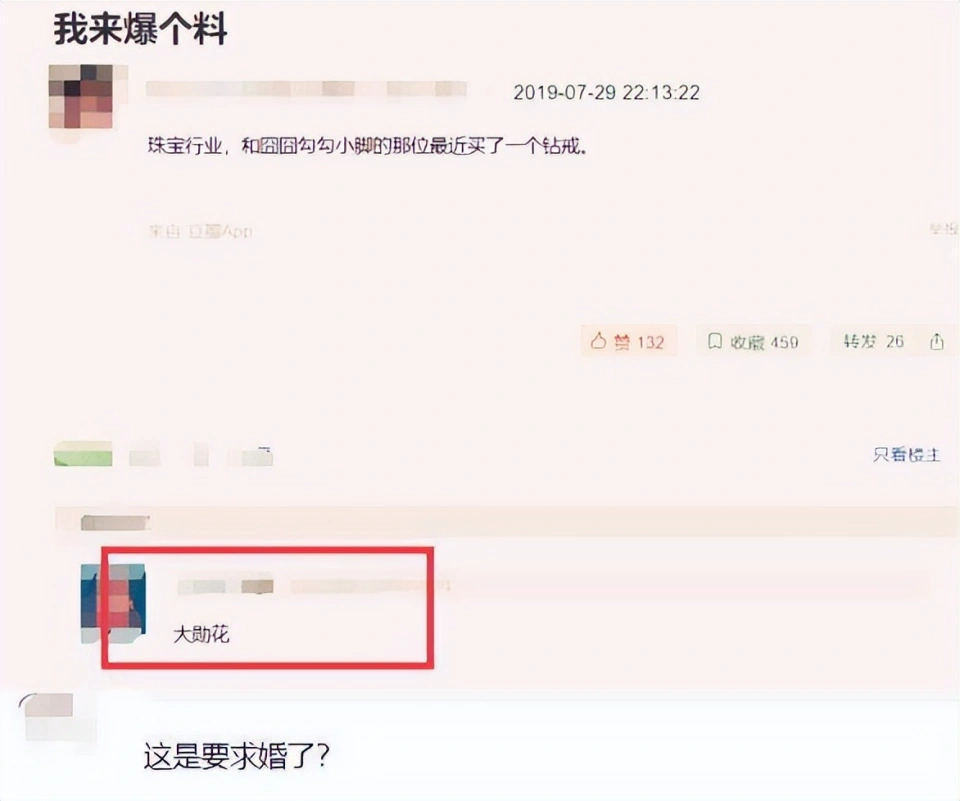
Task: Open the pixelated avatar of the post author
Action: point(81,97)
